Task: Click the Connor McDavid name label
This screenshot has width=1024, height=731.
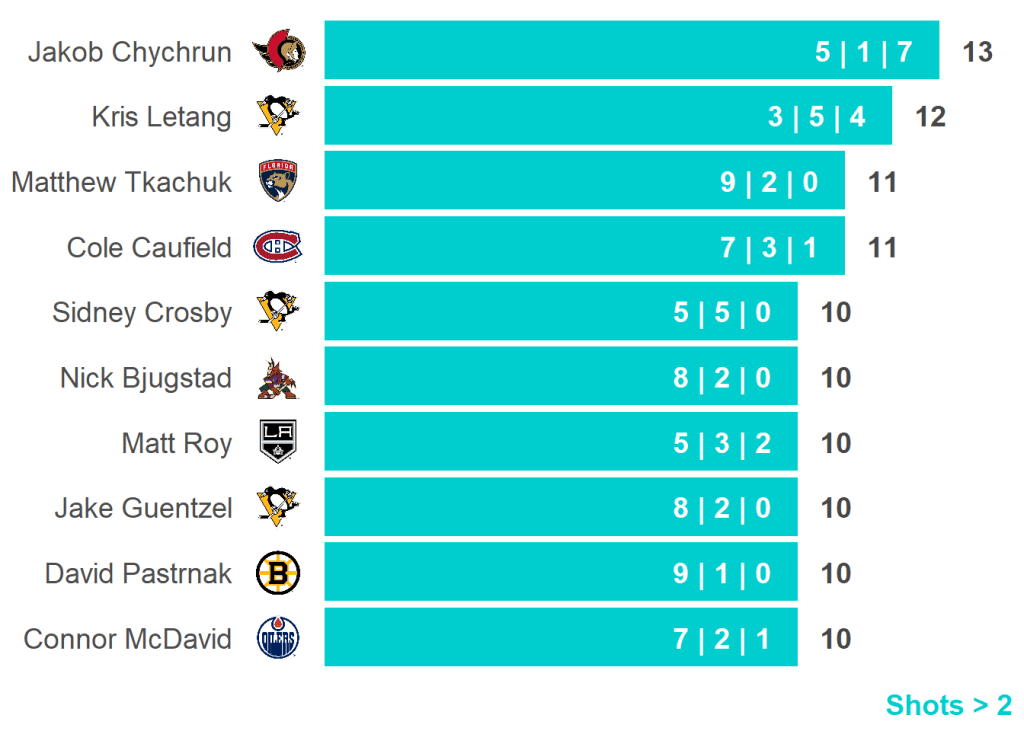Action: tap(127, 639)
